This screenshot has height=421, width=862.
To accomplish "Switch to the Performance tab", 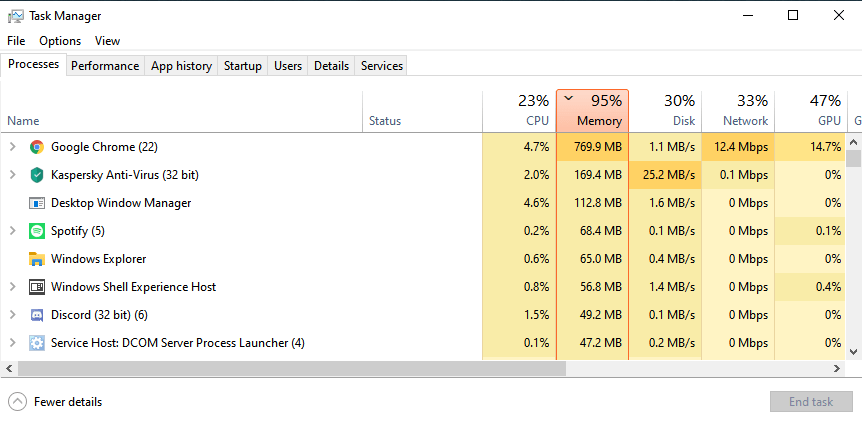I will coord(105,66).
